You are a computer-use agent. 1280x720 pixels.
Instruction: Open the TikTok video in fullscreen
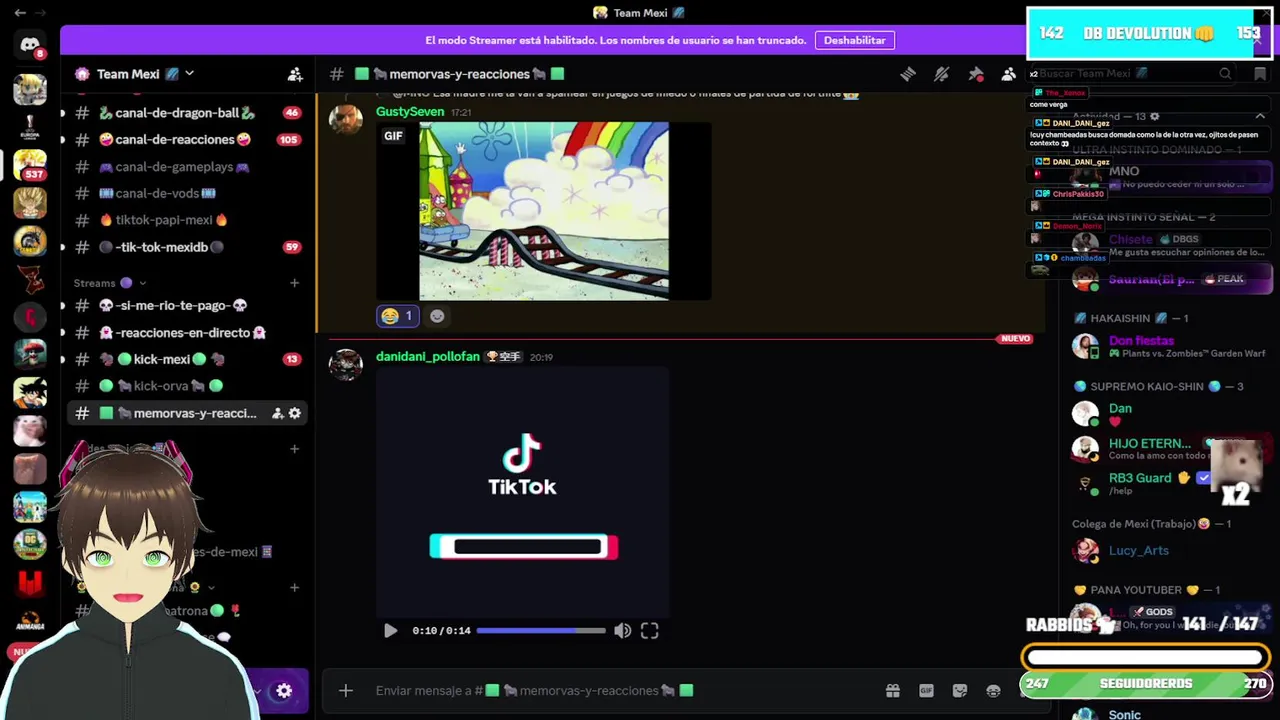pos(650,631)
